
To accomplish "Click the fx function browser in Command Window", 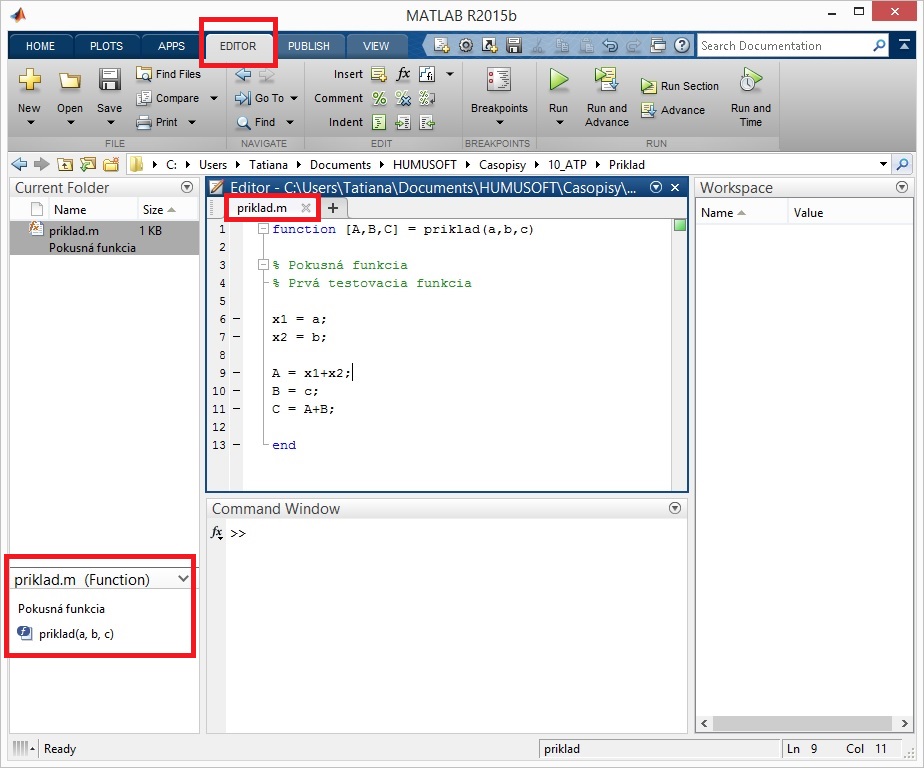I will click(217, 533).
